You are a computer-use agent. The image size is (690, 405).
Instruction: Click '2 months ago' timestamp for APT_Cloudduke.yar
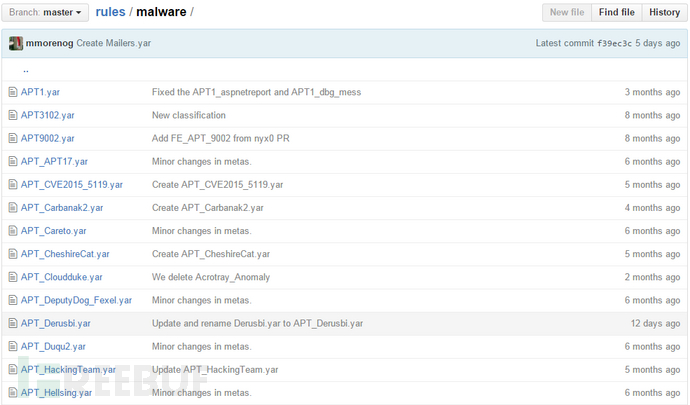(x=652, y=277)
